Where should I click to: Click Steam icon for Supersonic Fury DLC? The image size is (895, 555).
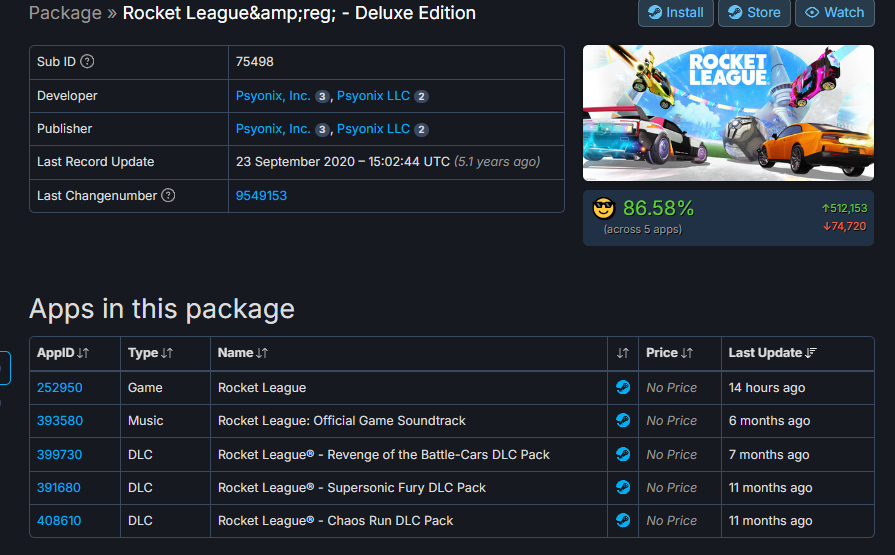coord(623,488)
